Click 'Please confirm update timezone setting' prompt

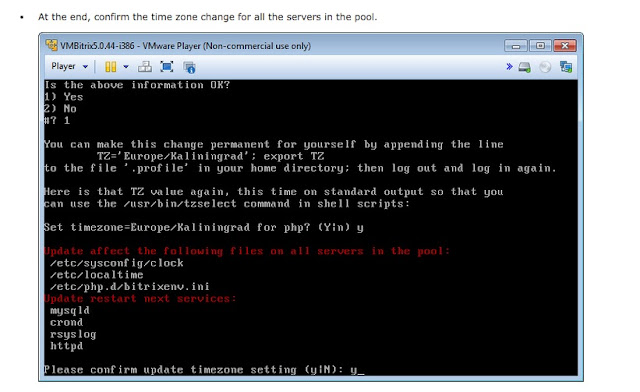coord(204,370)
